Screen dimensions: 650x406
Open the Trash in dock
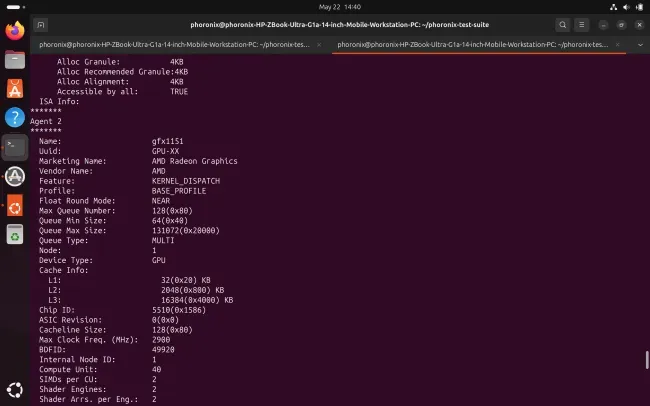[15, 234]
